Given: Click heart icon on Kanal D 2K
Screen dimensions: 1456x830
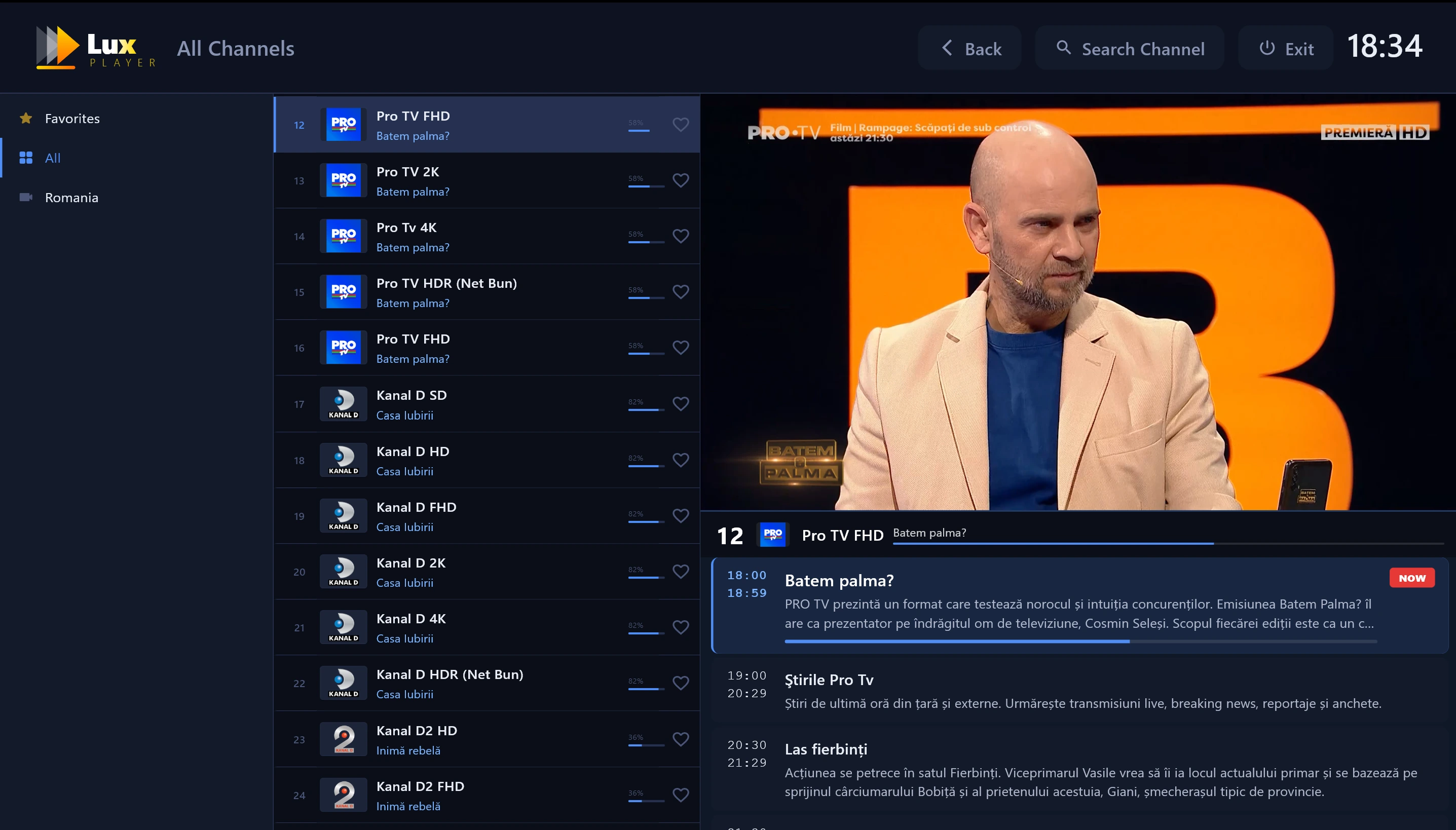Looking at the screenshot, I should point(681,572).
